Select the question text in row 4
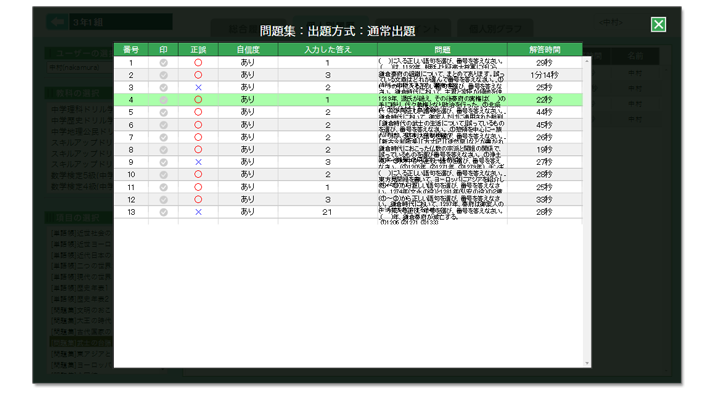The height and width of the screenshot is (394, 715). [x=442, y=100]
